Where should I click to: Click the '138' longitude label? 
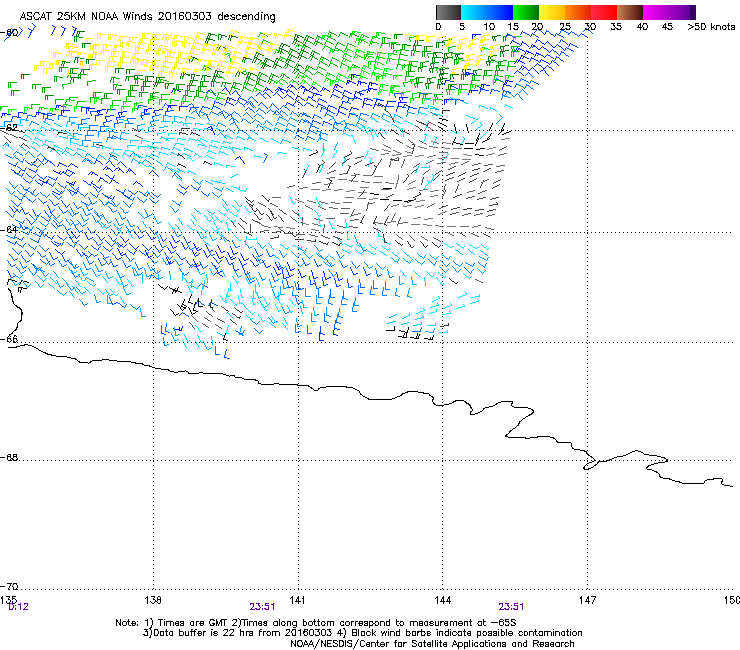point(153,599)
